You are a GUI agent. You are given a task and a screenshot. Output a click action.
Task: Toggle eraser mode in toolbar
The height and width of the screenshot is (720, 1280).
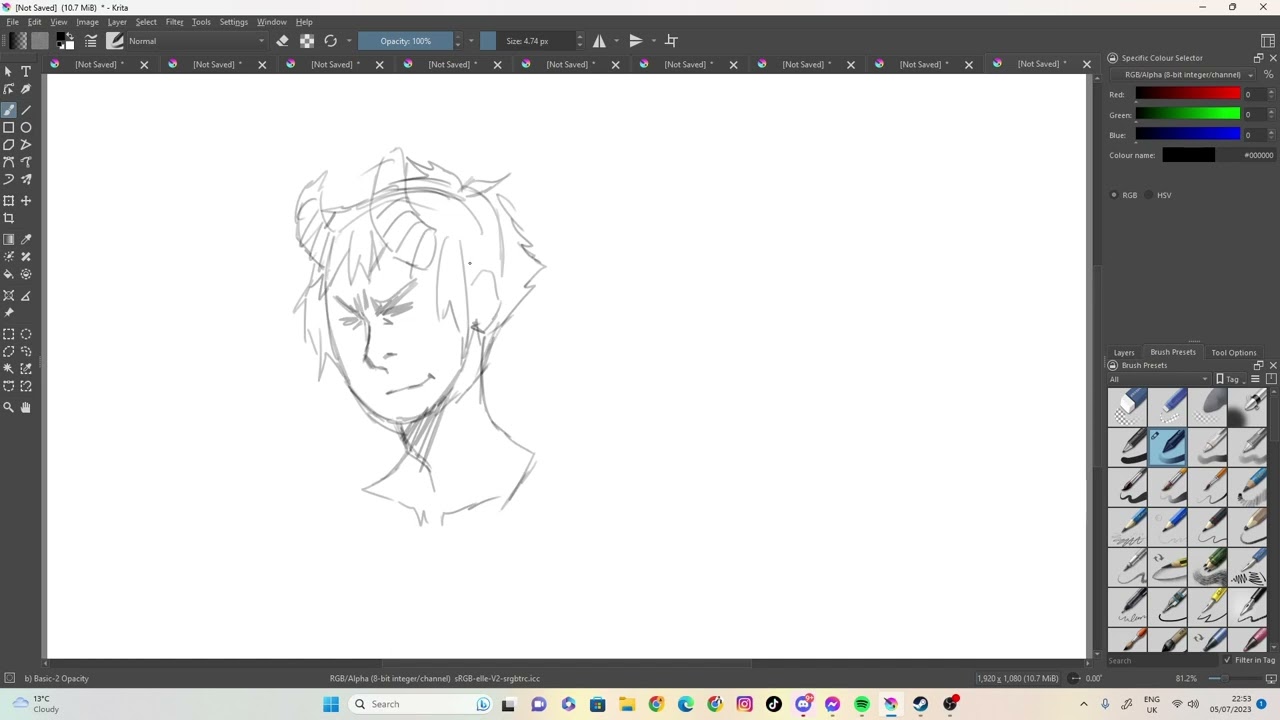point(282,41)
